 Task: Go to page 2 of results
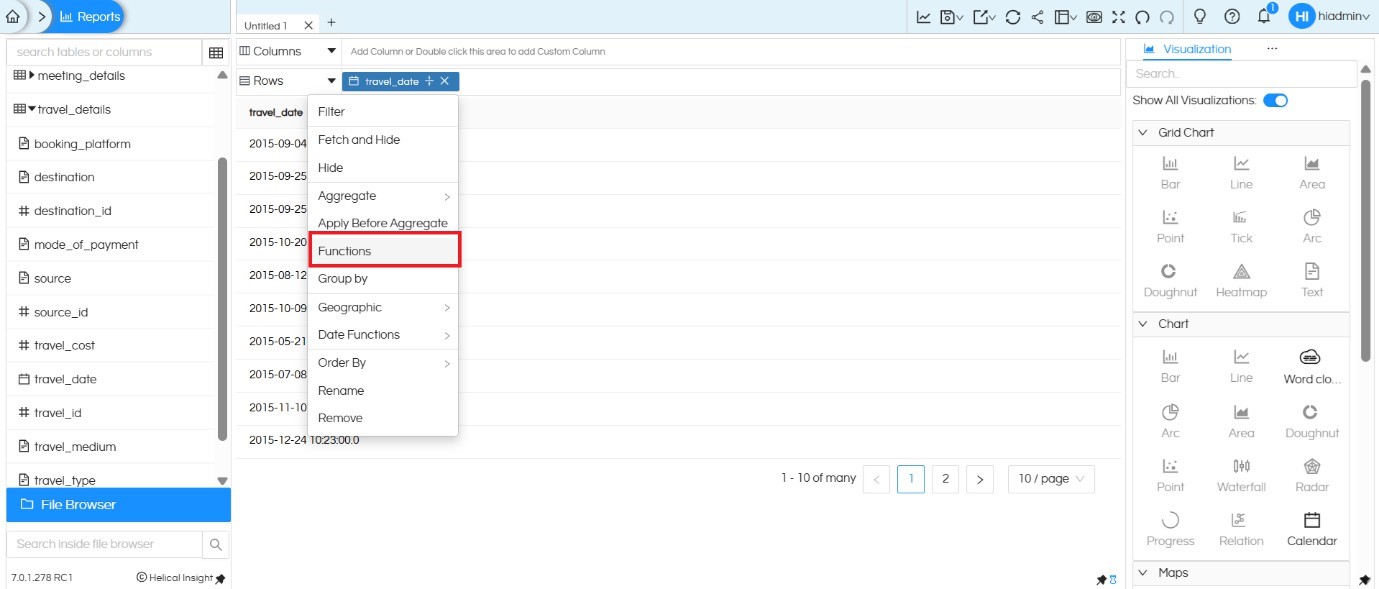(x=945, y=479)
